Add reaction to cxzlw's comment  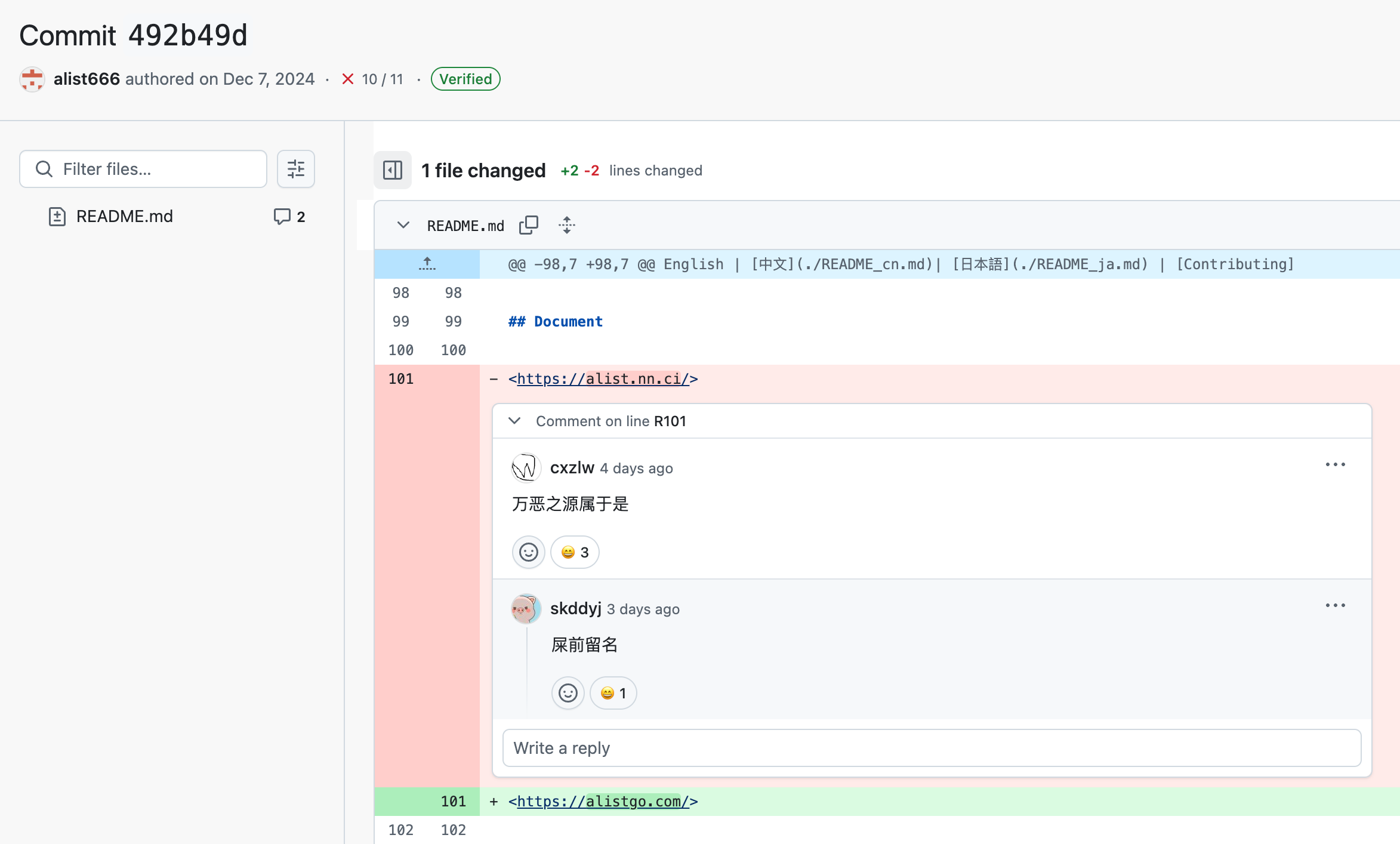pyautogui.click(x=528, y=552)
